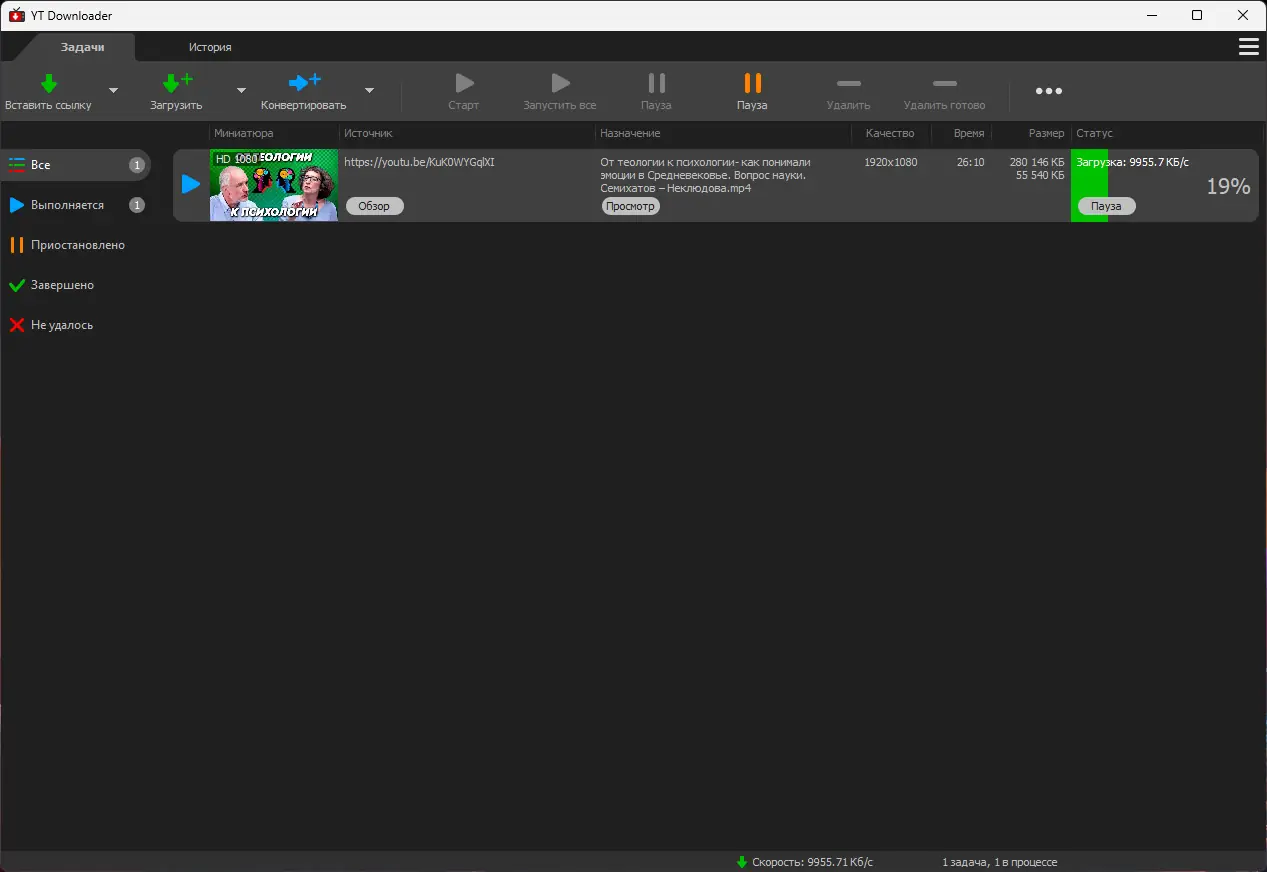Click the Источник column header
The width and height of the screenshot is (1267, 872).
pyautogui.click(x=369, y=133)
